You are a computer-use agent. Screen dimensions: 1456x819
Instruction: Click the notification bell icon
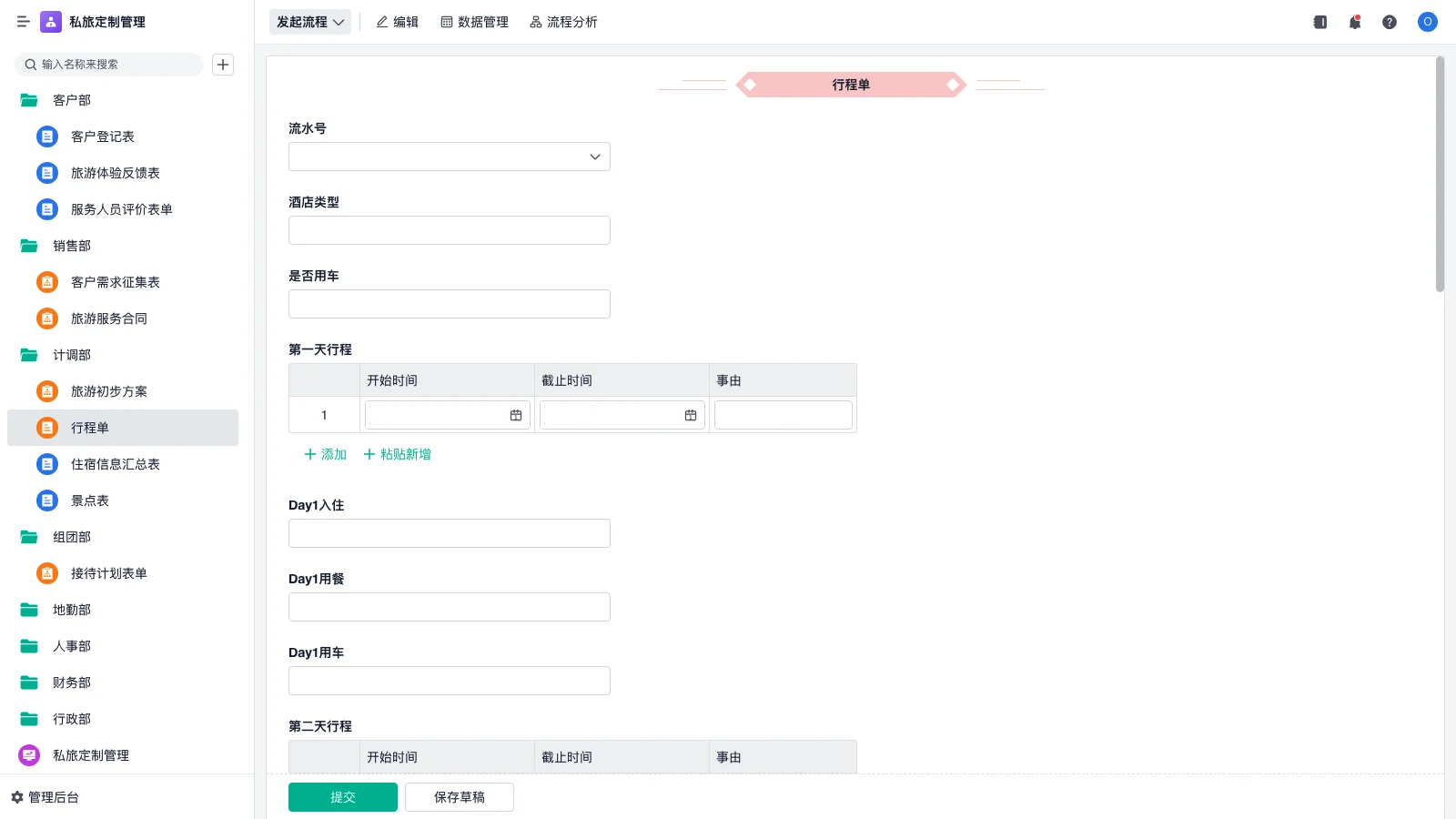point(1354,22)
